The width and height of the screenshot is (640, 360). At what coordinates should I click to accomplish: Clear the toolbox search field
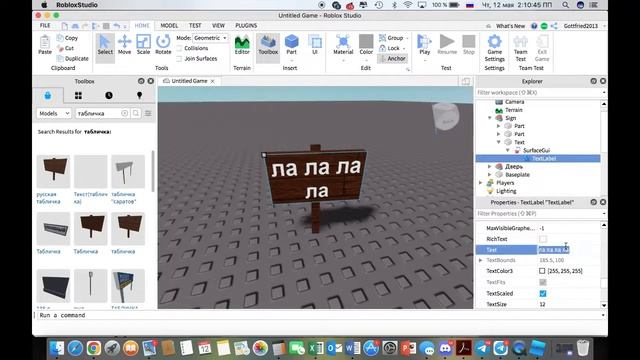[x=124, y=113]
